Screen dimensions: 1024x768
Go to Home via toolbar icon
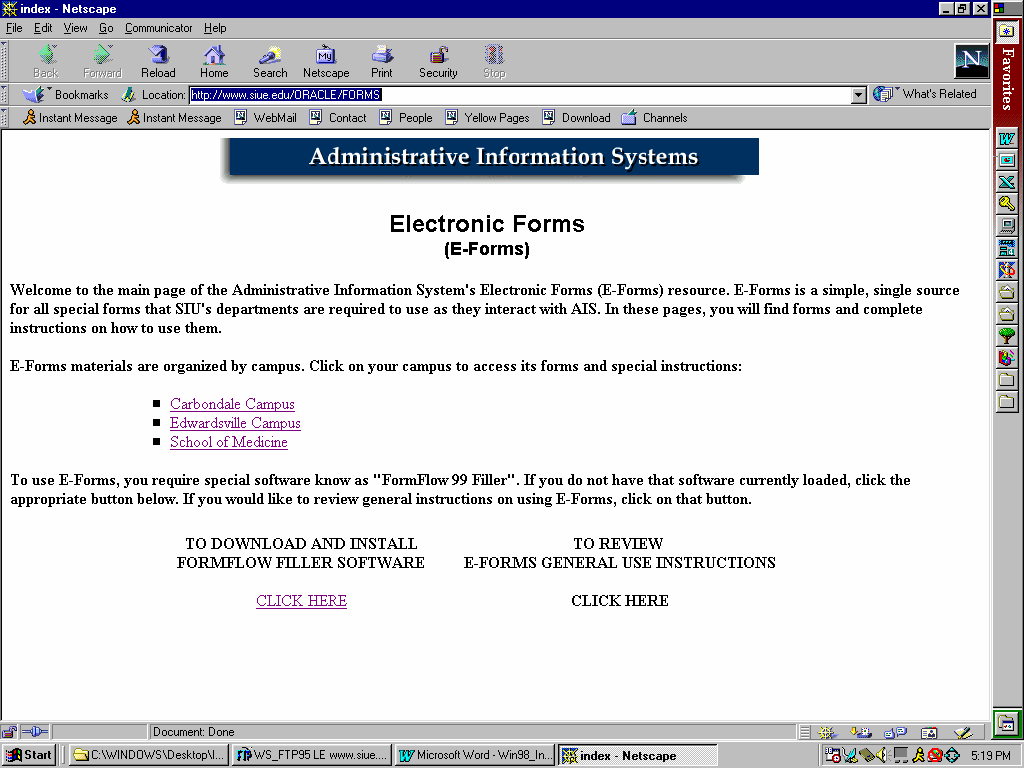(214, 61)
